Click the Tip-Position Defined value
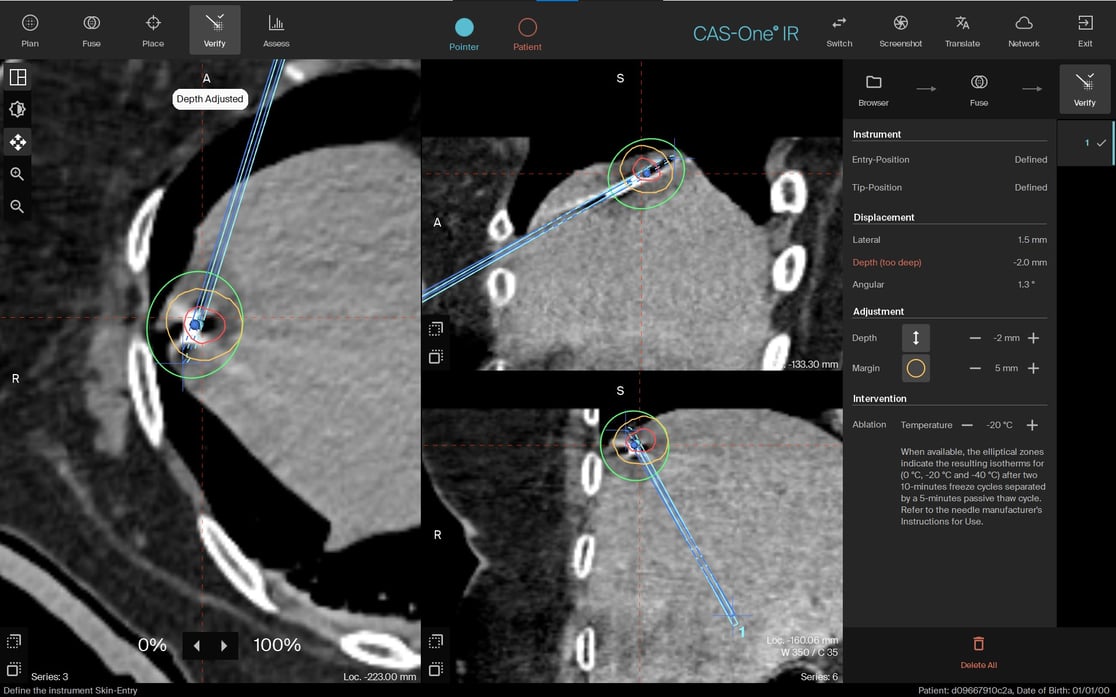1116x697 pixels. coord(1031,188)
